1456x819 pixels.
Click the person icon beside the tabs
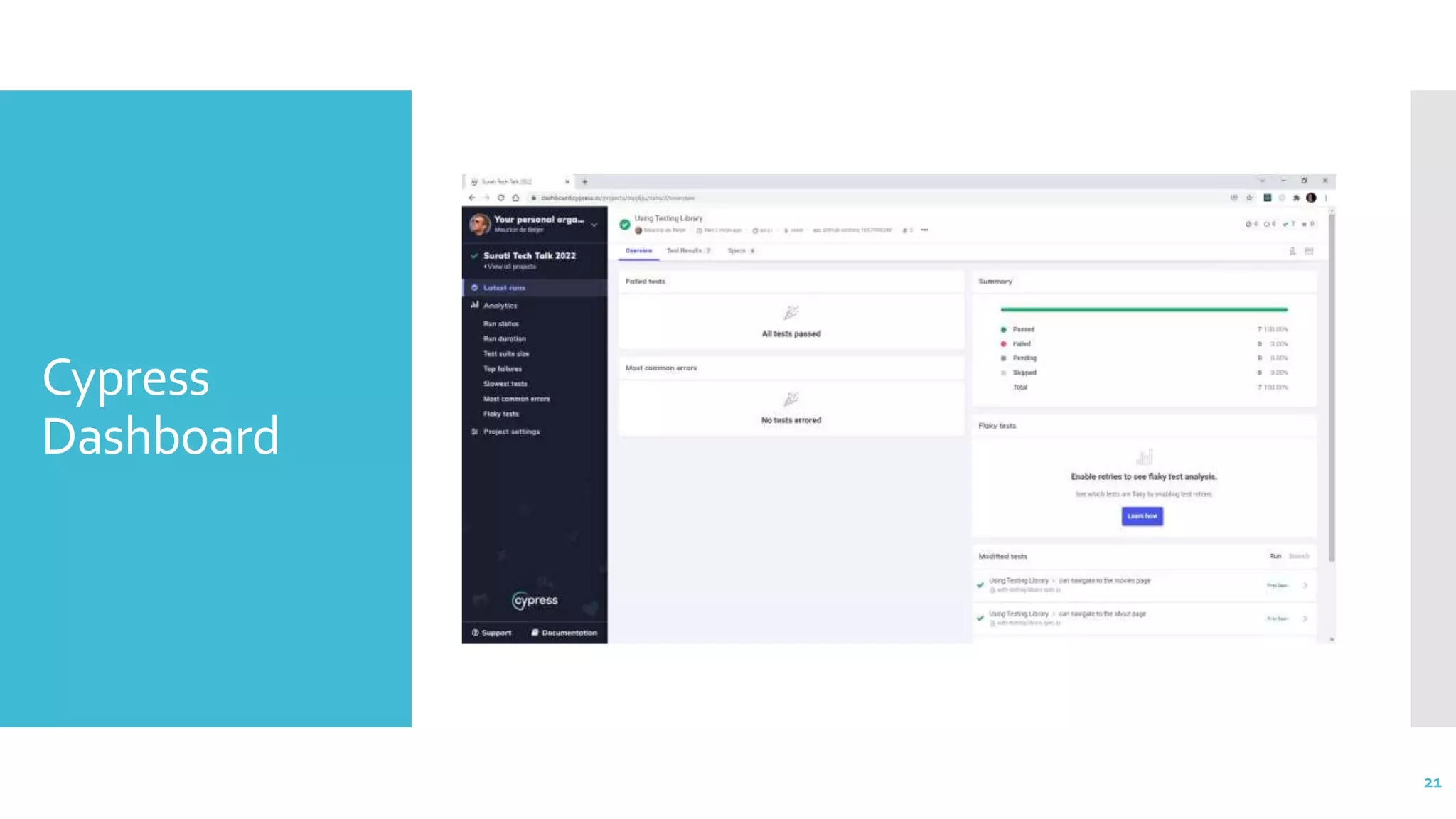[1292, 251]
